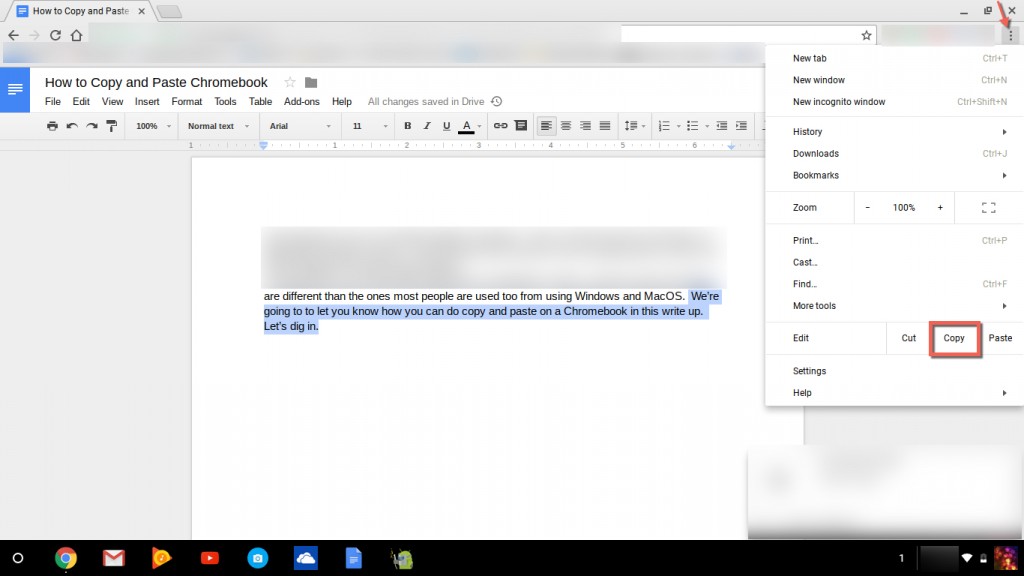Image resolution: width=1024 pixels, height=576 pixels.
Task: Insert a link with the link icon
Action: tap(501, 125)
